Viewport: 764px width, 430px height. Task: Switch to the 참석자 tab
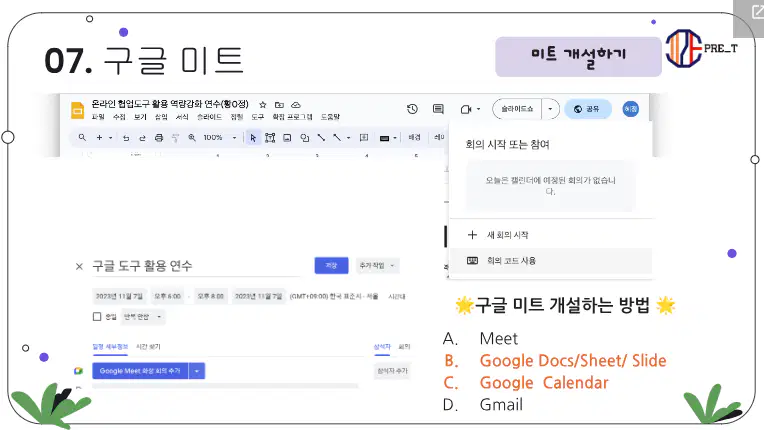pyautogui.click(x=382, y=347)
